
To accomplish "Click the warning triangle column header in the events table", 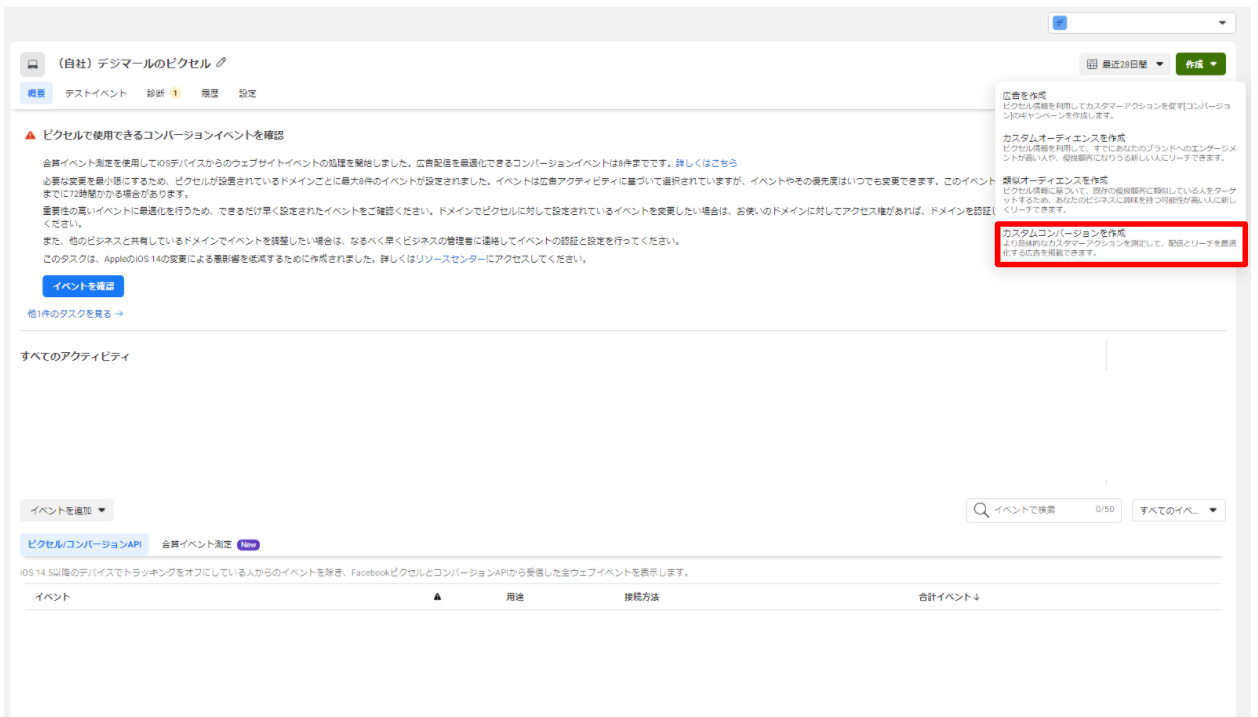I will (x=437, y=597).
